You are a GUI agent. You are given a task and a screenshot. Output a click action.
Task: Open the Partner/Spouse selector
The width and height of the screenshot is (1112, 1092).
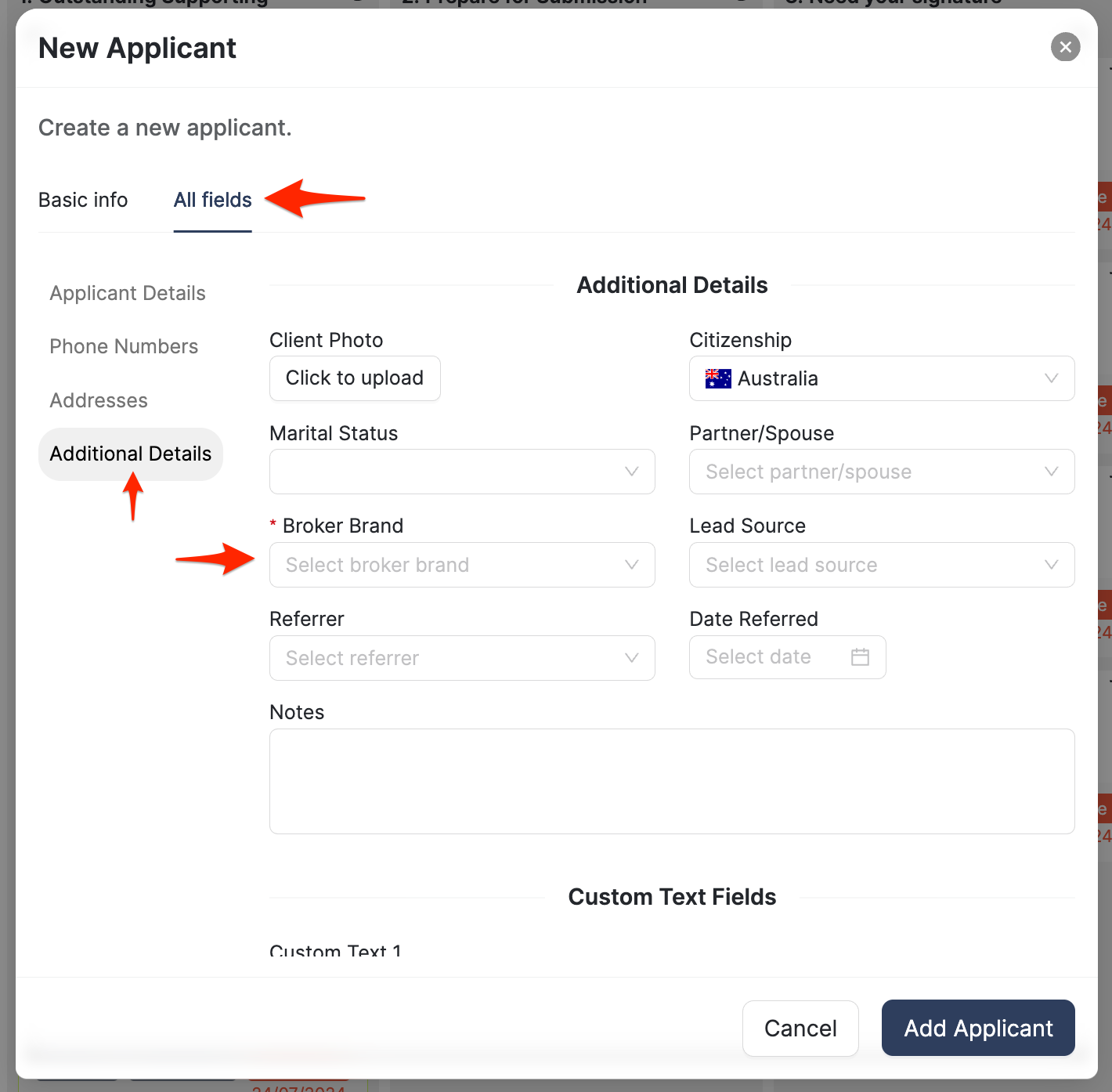[x=881, y=472]
